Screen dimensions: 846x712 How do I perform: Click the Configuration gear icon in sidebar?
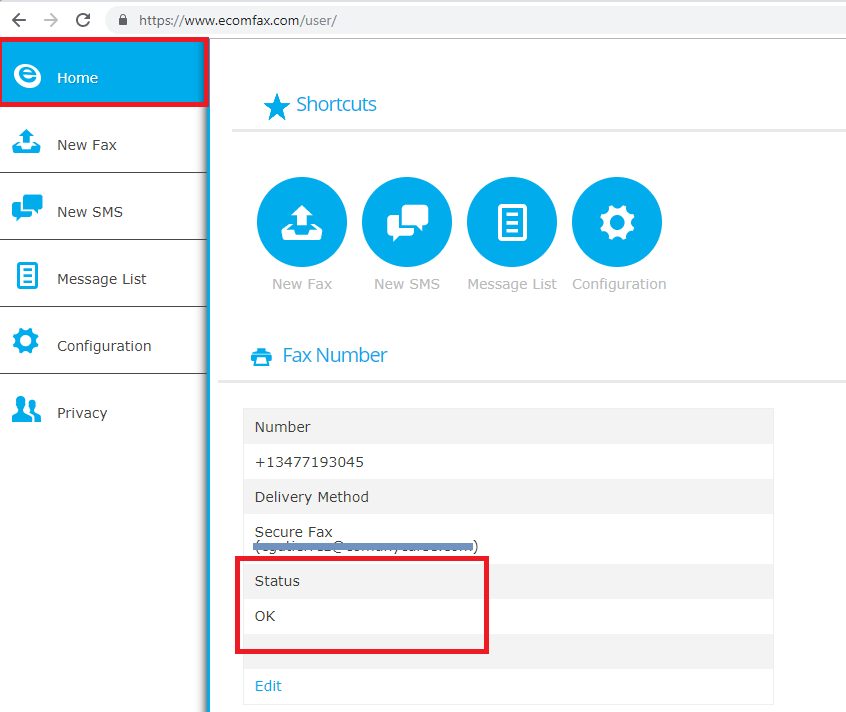pos(26,341)
